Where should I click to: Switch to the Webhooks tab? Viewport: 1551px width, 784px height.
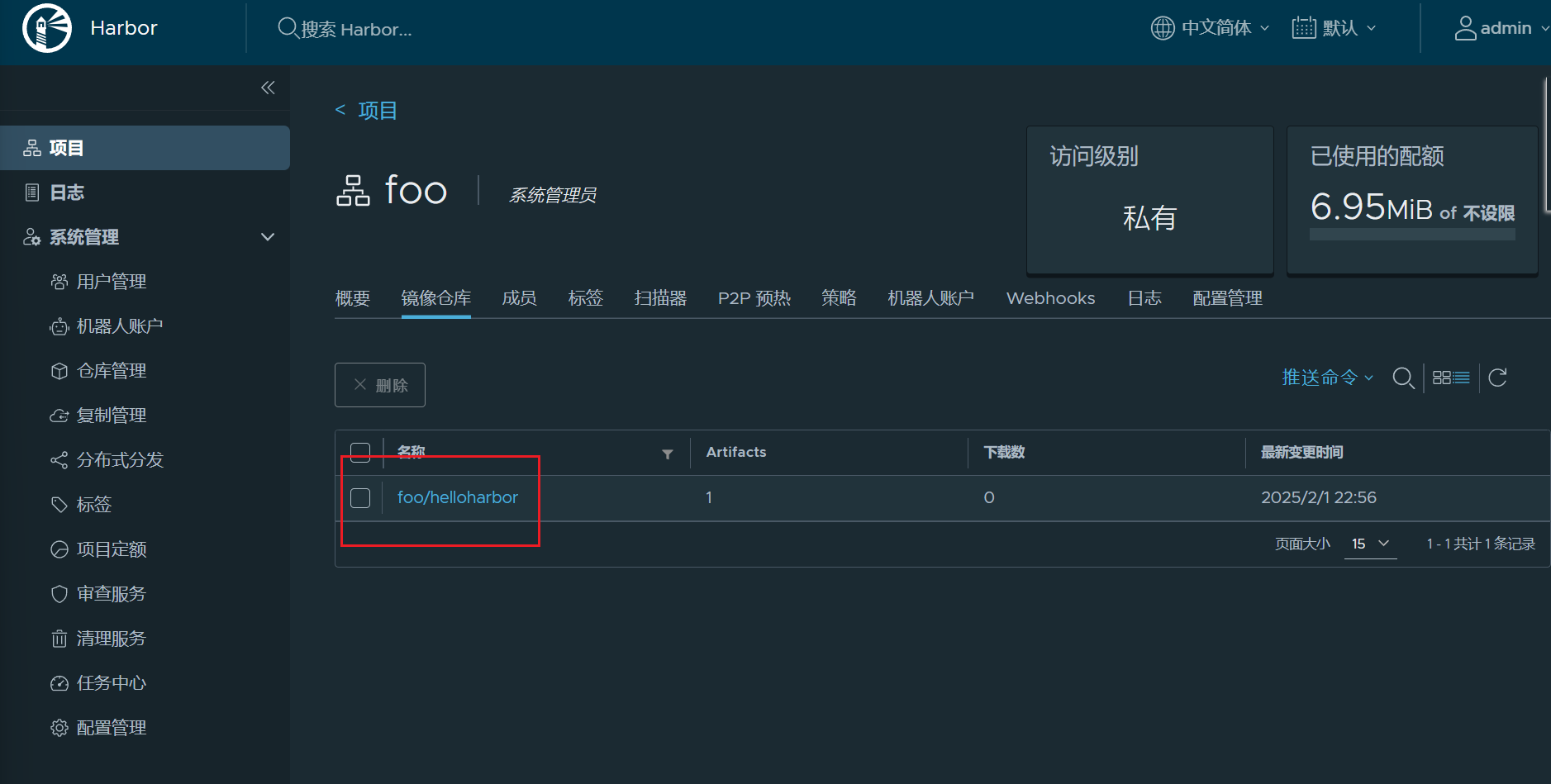[1051, 298]
